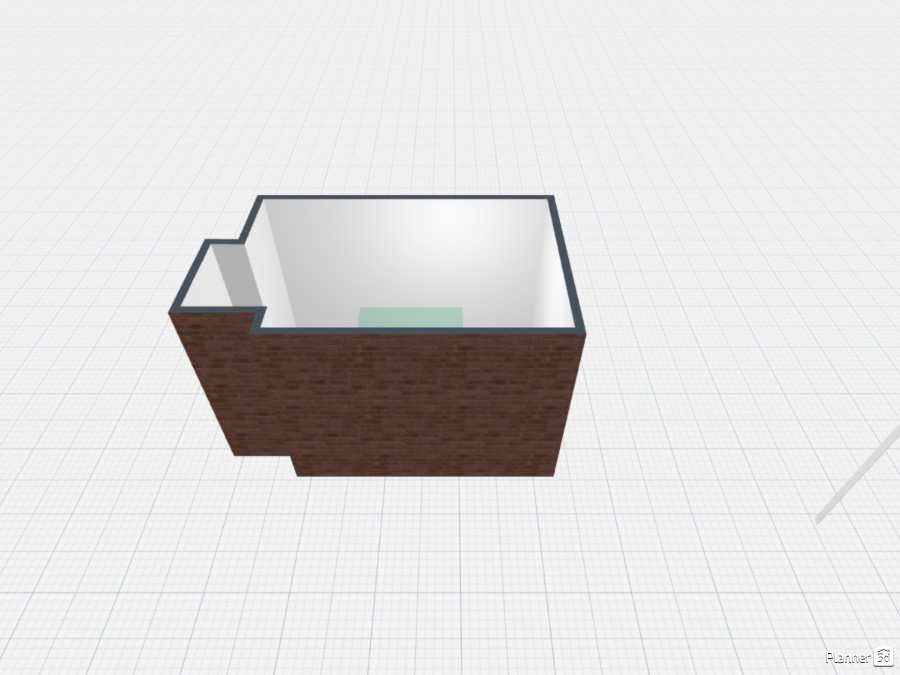Click the bottom-right corner of the brick wall
Viewport: 900px width, 675px height.
pyautogui.click(x=555, y=474)
